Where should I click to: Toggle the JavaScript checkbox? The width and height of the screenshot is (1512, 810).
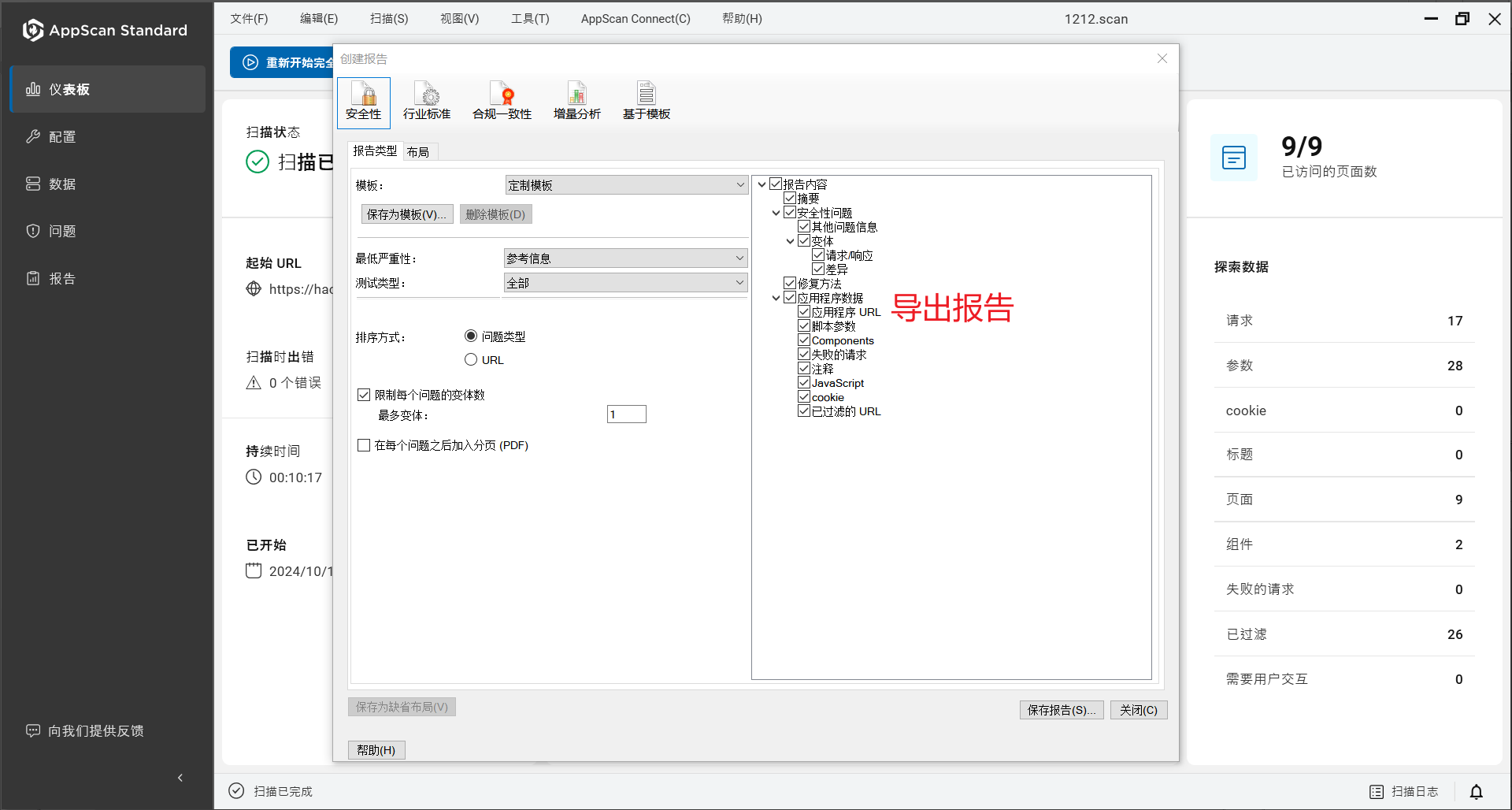(804, 382)
